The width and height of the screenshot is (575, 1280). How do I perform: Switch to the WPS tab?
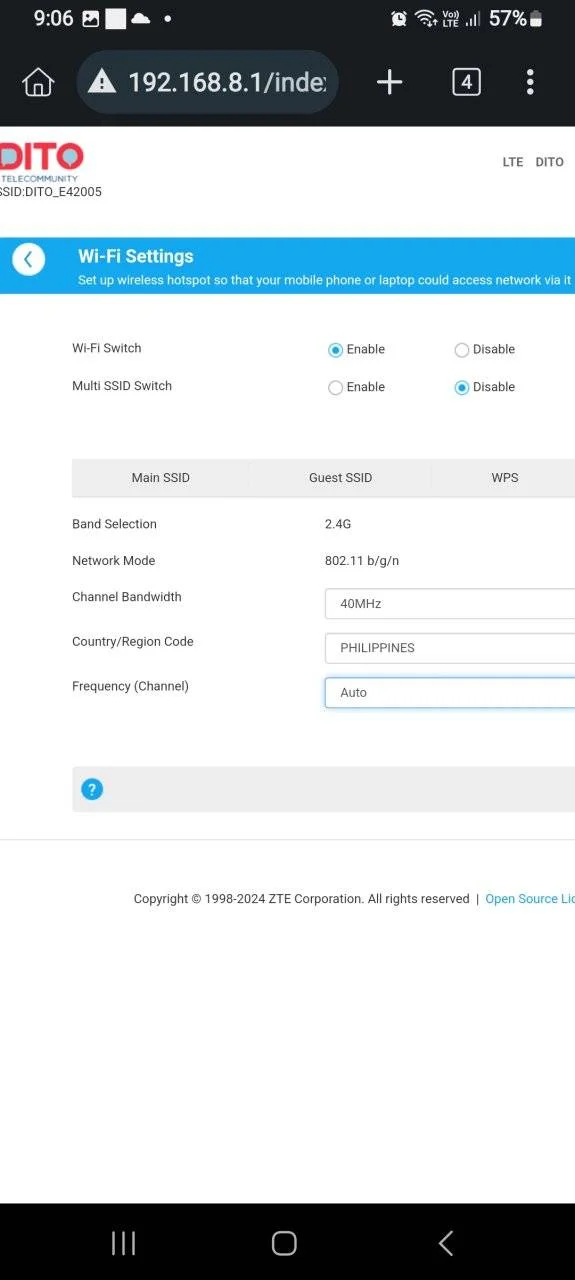(x=505, y=478)
